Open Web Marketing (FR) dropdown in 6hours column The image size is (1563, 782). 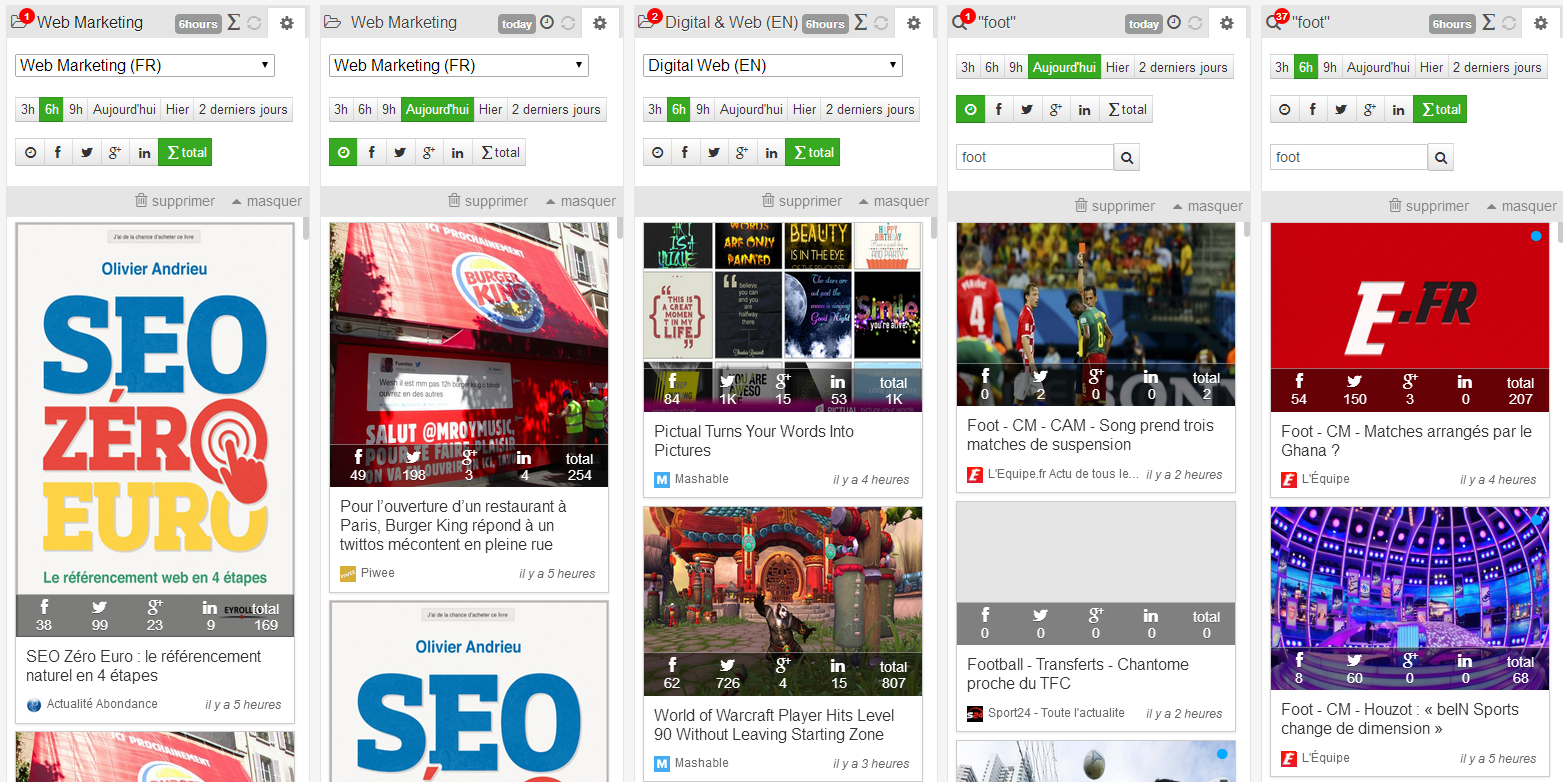145,65
